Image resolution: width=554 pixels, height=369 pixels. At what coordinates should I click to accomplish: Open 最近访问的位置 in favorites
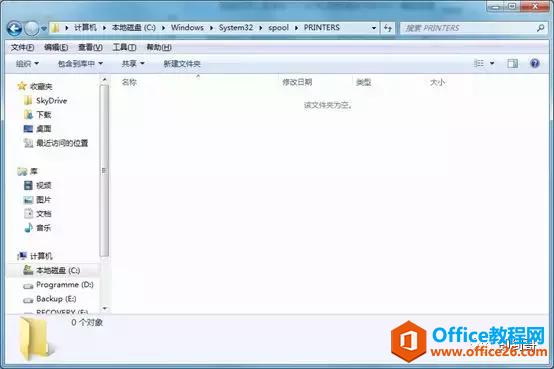click(x=62, y=143)
